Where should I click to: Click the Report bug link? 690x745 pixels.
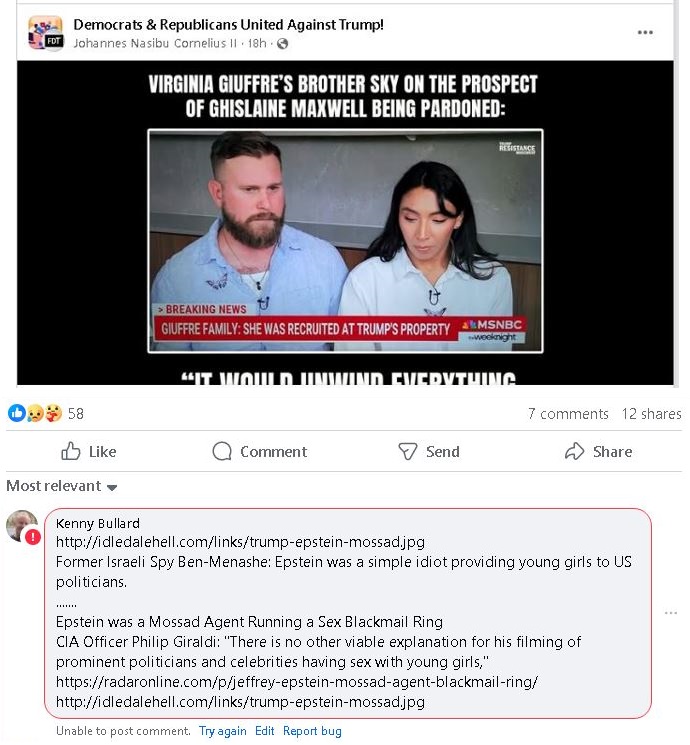click(x=312, y=731)
